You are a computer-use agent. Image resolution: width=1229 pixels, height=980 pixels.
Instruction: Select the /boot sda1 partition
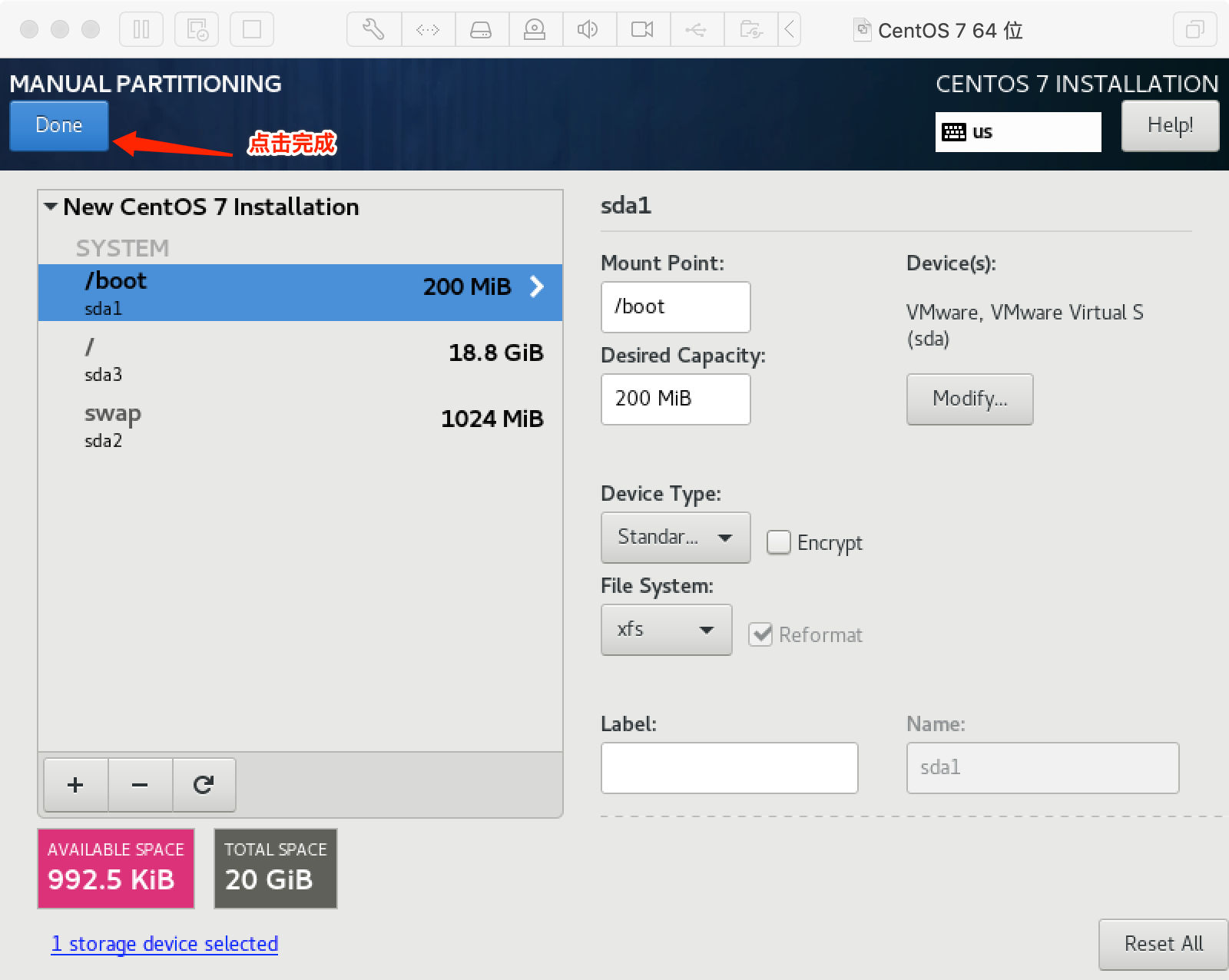(300, 293)
